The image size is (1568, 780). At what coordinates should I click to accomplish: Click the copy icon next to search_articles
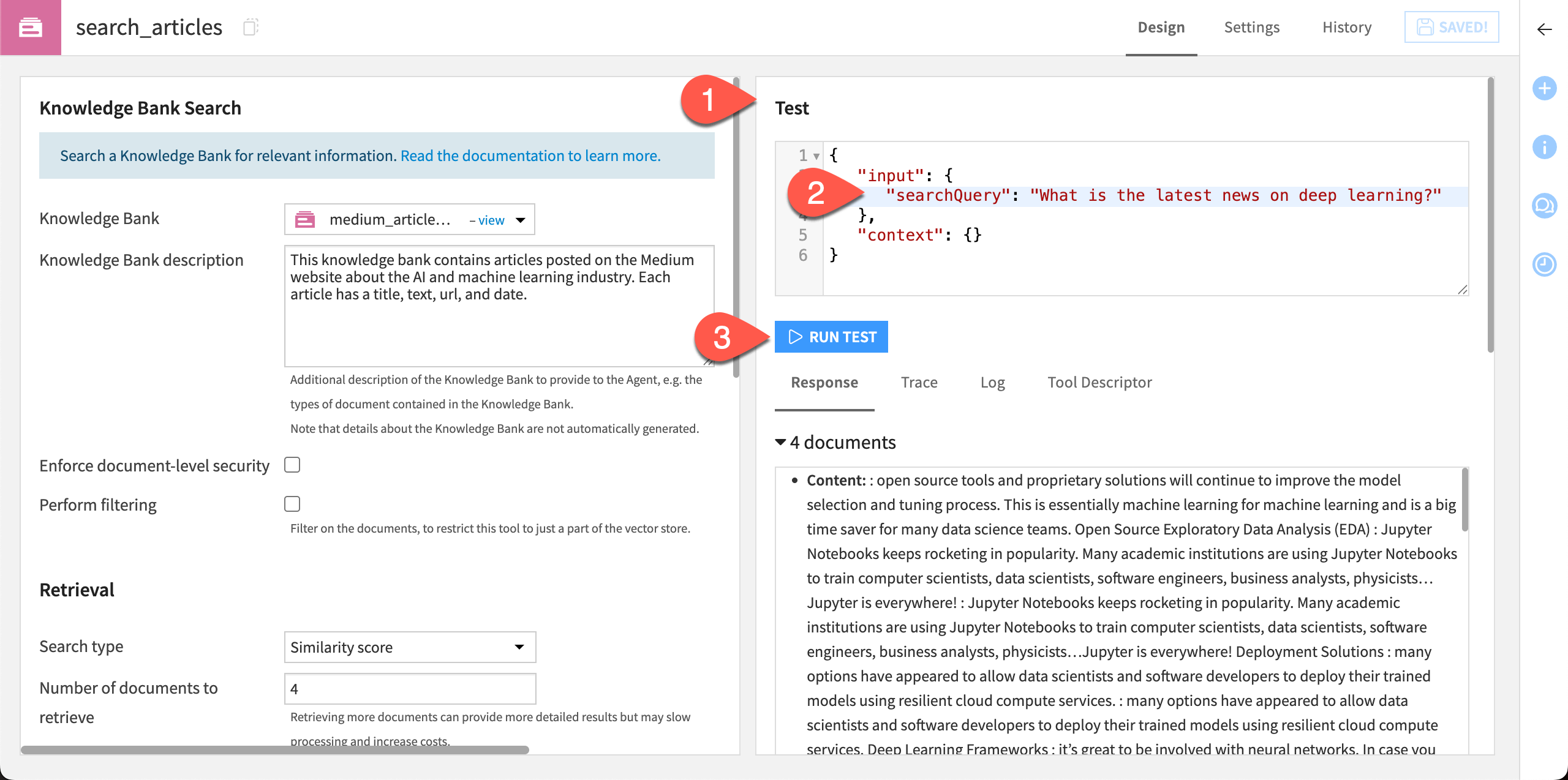point(251,27)
